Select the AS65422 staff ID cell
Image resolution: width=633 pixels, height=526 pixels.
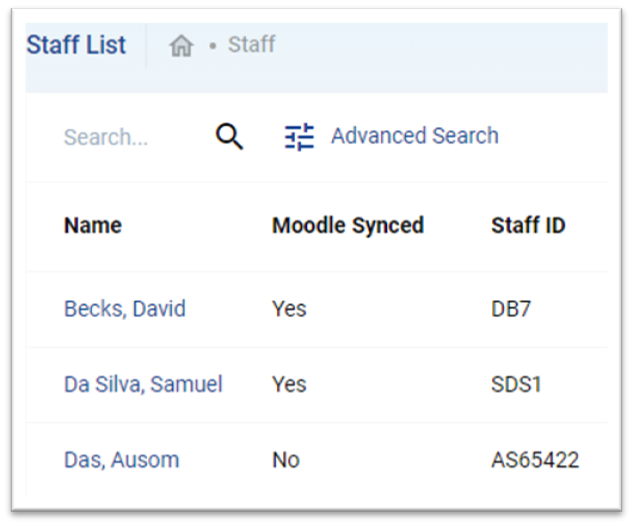click(535, 460)
